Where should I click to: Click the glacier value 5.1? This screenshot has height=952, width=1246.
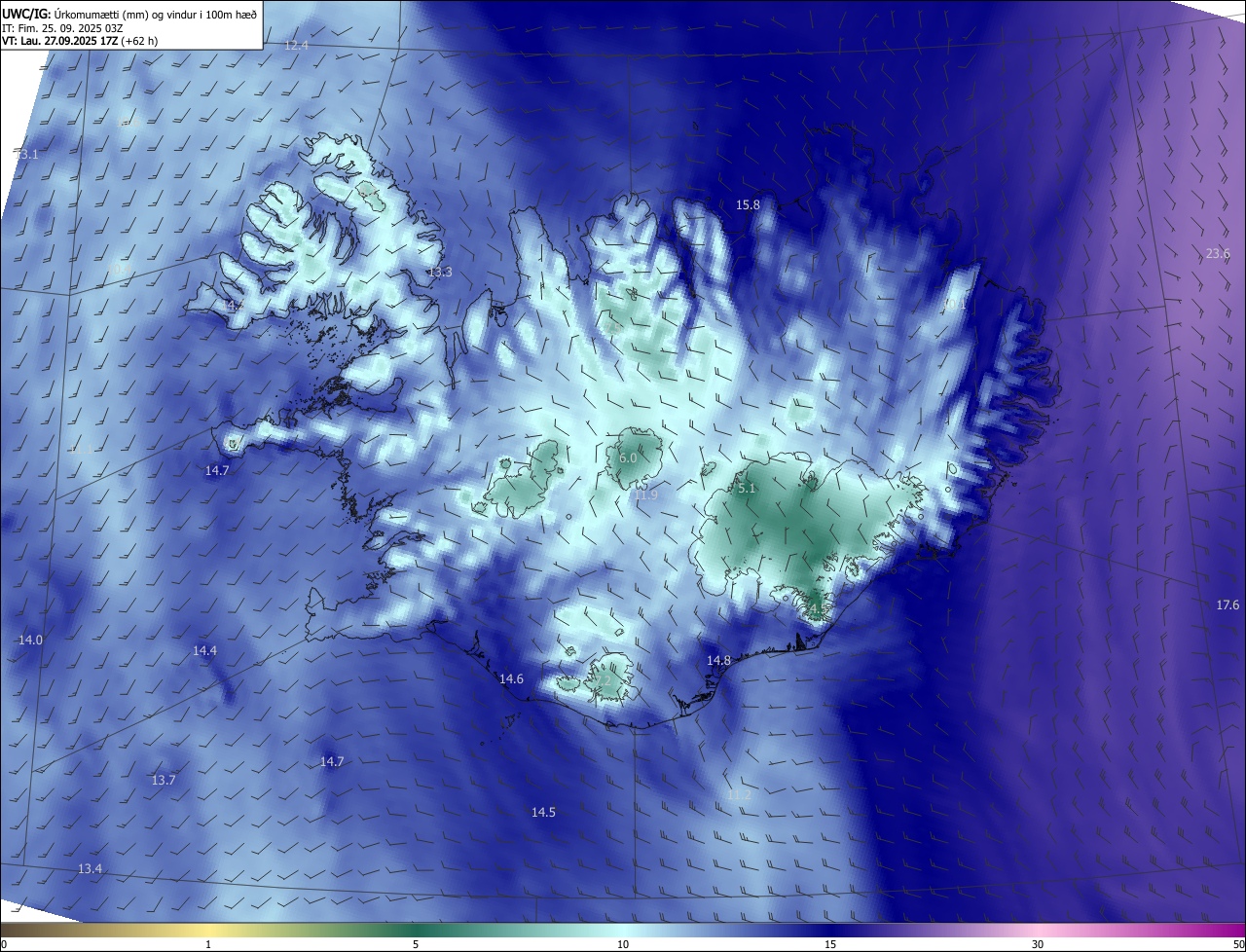(x=747, y=488)
